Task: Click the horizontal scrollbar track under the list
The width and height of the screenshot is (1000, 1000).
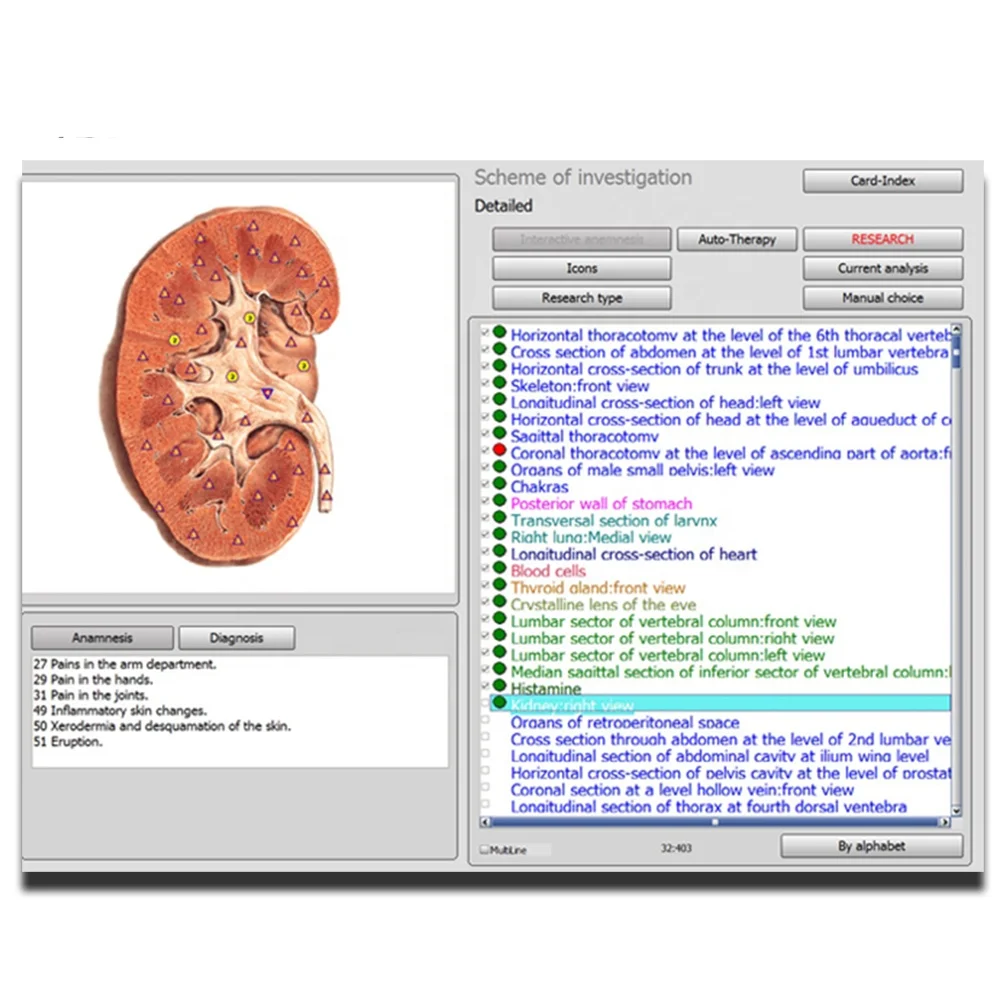Action: click(714, 822)
